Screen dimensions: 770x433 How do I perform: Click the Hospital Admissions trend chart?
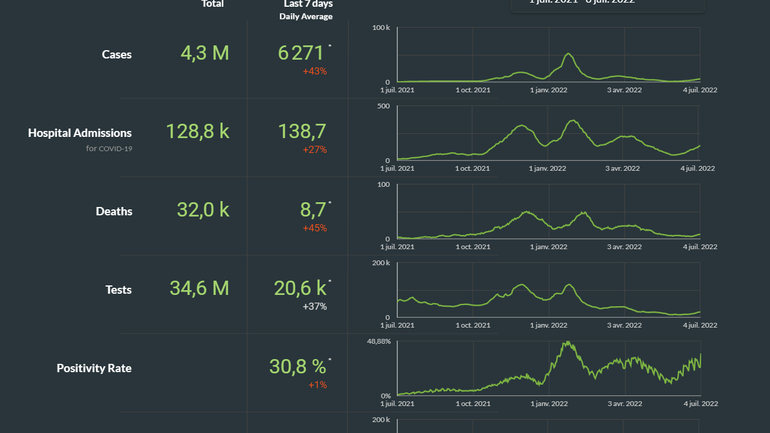[x=548, y=134]
